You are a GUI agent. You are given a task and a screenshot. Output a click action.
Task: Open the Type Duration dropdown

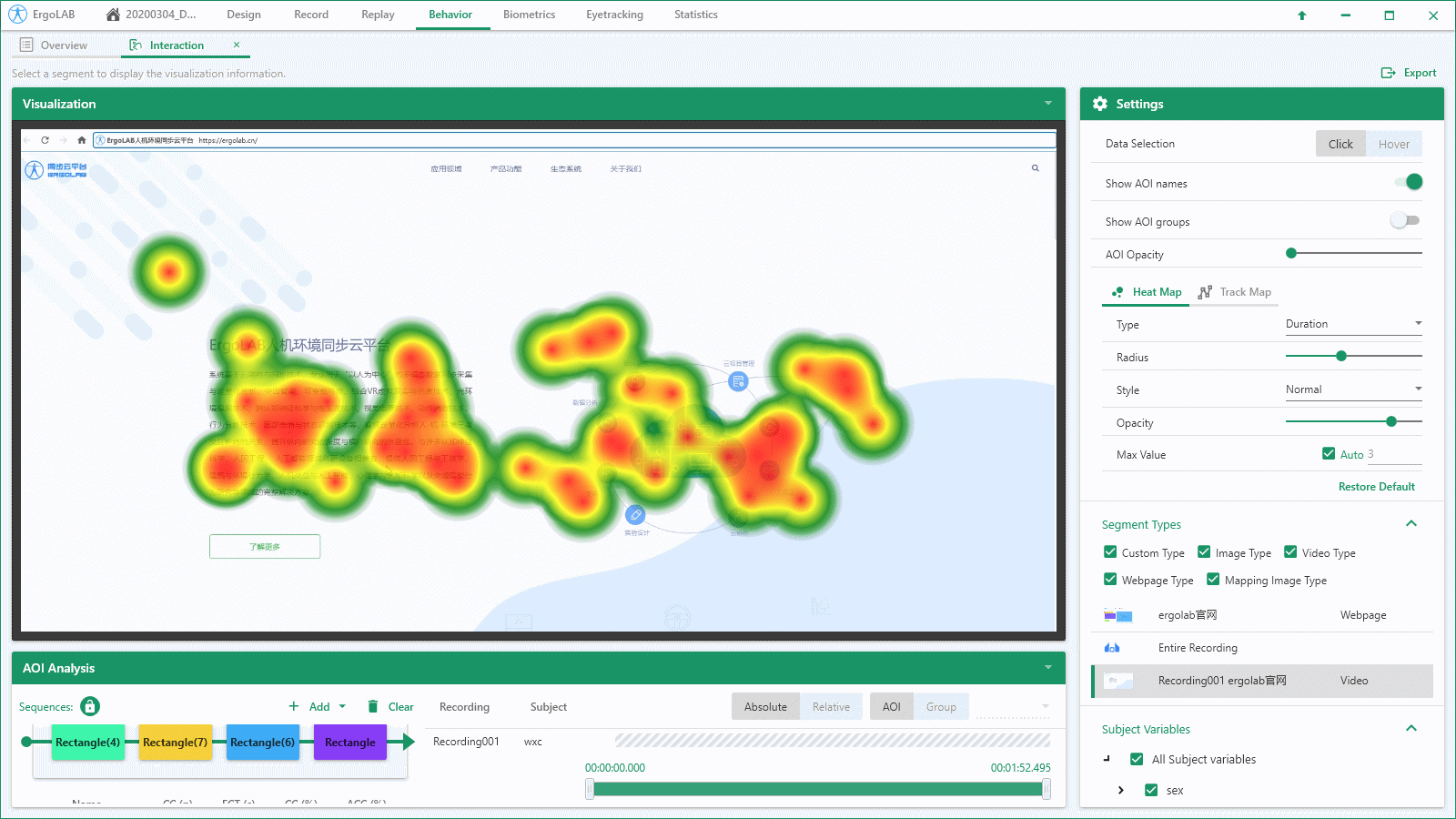1354,324
